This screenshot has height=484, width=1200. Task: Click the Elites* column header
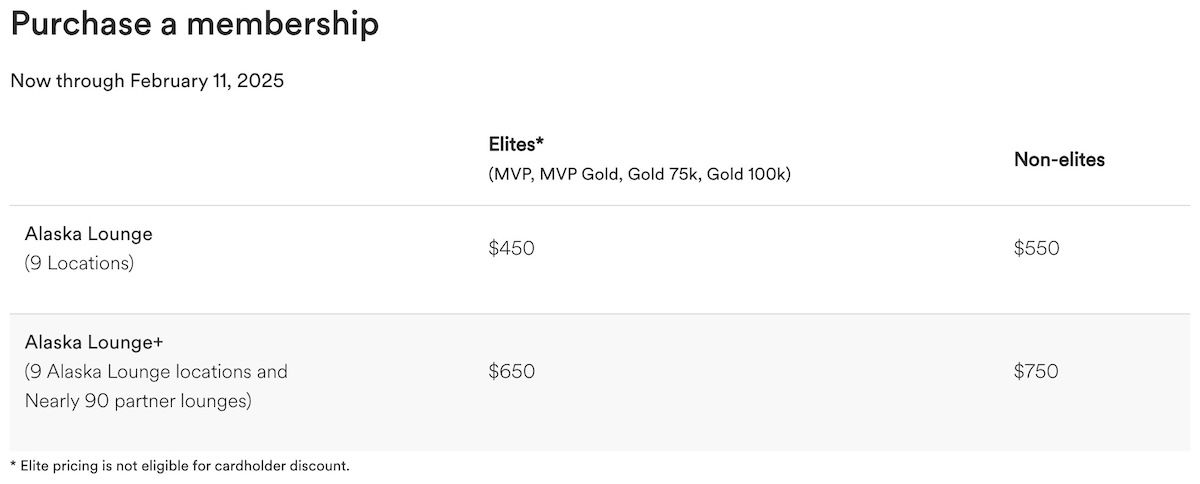click(516, 143)
